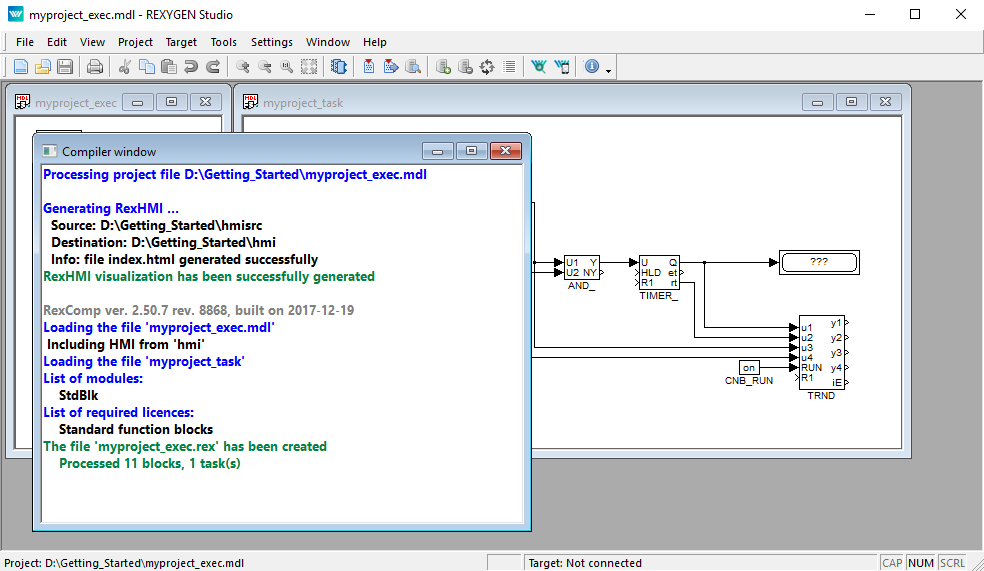
Task: Click 'Standard function blocks' line
Action: coord(136,430)
